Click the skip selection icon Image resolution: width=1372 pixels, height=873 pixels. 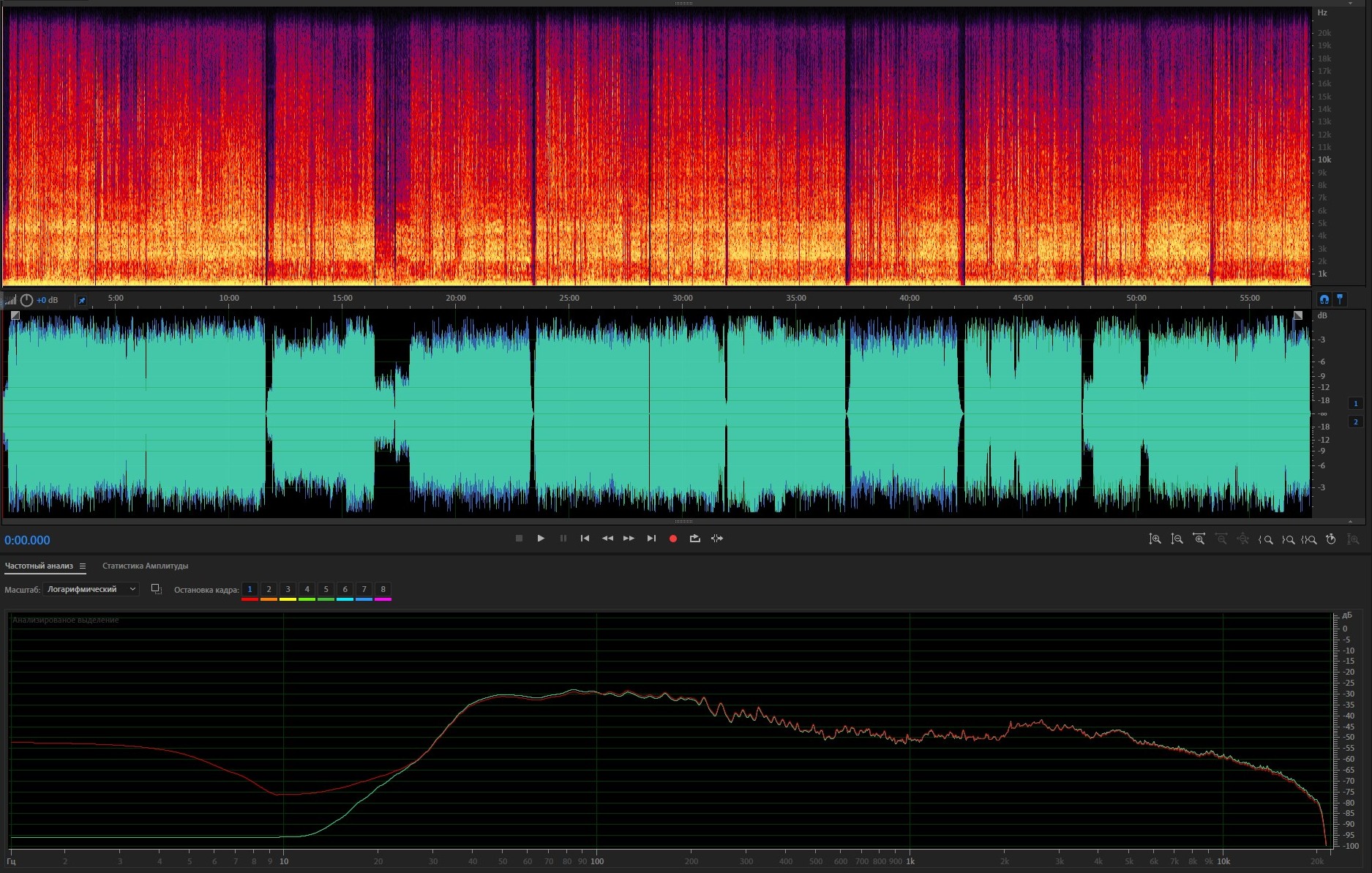pos(717,539)
